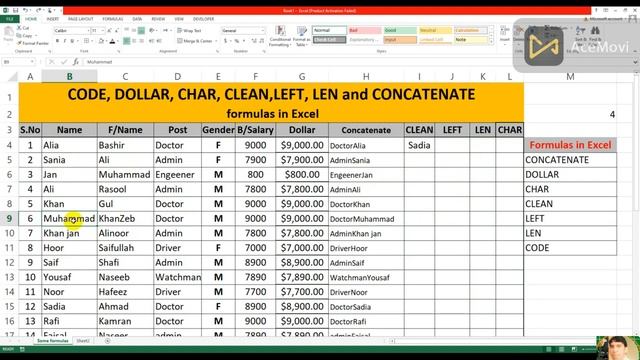
Task: Cancel formula bar entry (X)
Action: coord(51,62)
